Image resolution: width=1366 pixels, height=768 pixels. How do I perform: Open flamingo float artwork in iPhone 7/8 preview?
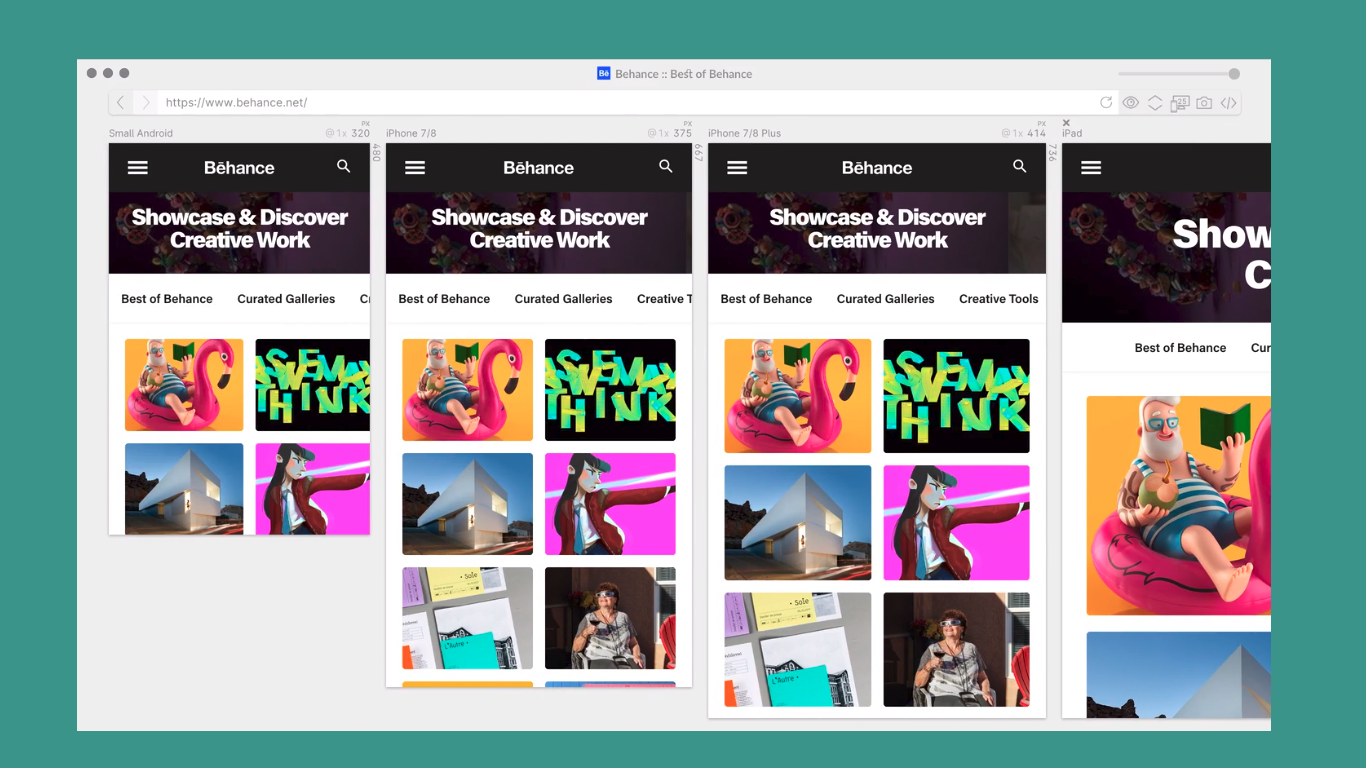coord(468,390)
